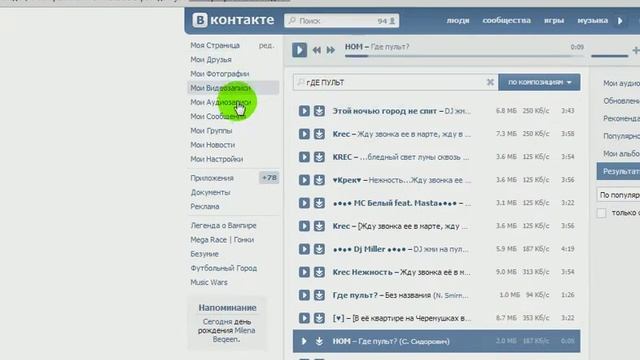The width and height of the screenshot is (640, 360).
Task: Play the 'Dj Miller' track
Action: (304, 249)
